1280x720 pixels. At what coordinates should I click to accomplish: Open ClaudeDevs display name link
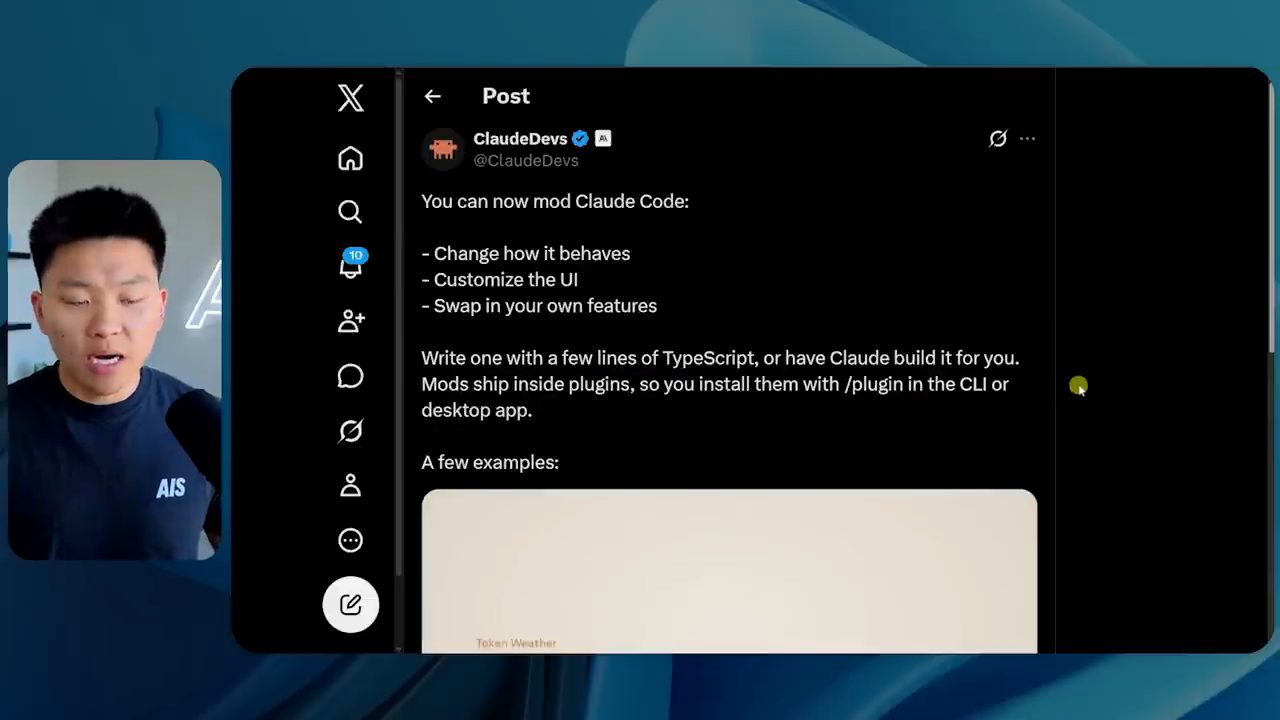click(x=520, y=139)
